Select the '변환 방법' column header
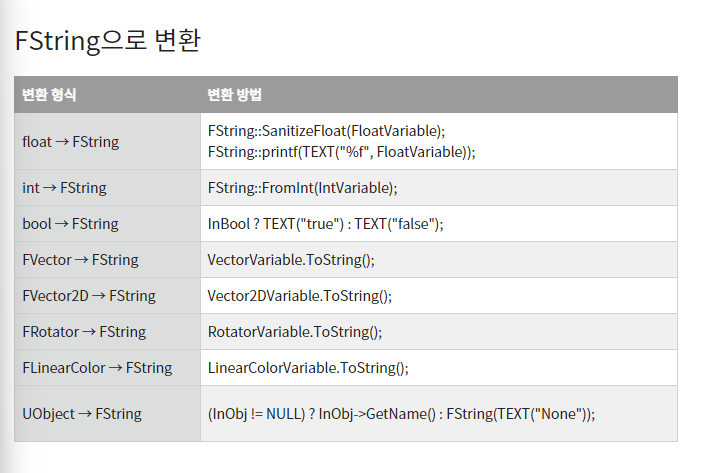Viewport: 706px width, 473px height. point(234,95)
